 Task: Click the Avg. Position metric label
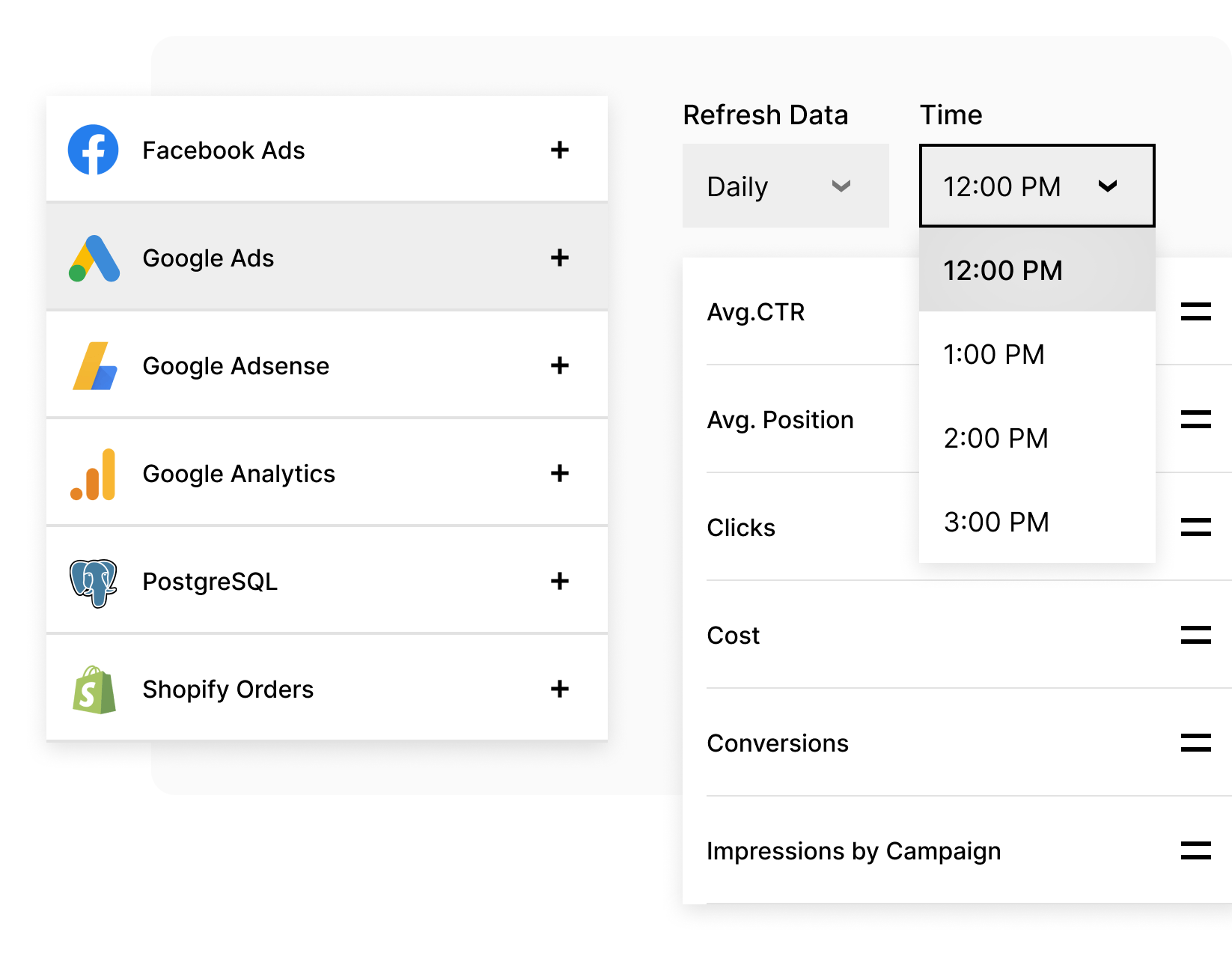781,420
